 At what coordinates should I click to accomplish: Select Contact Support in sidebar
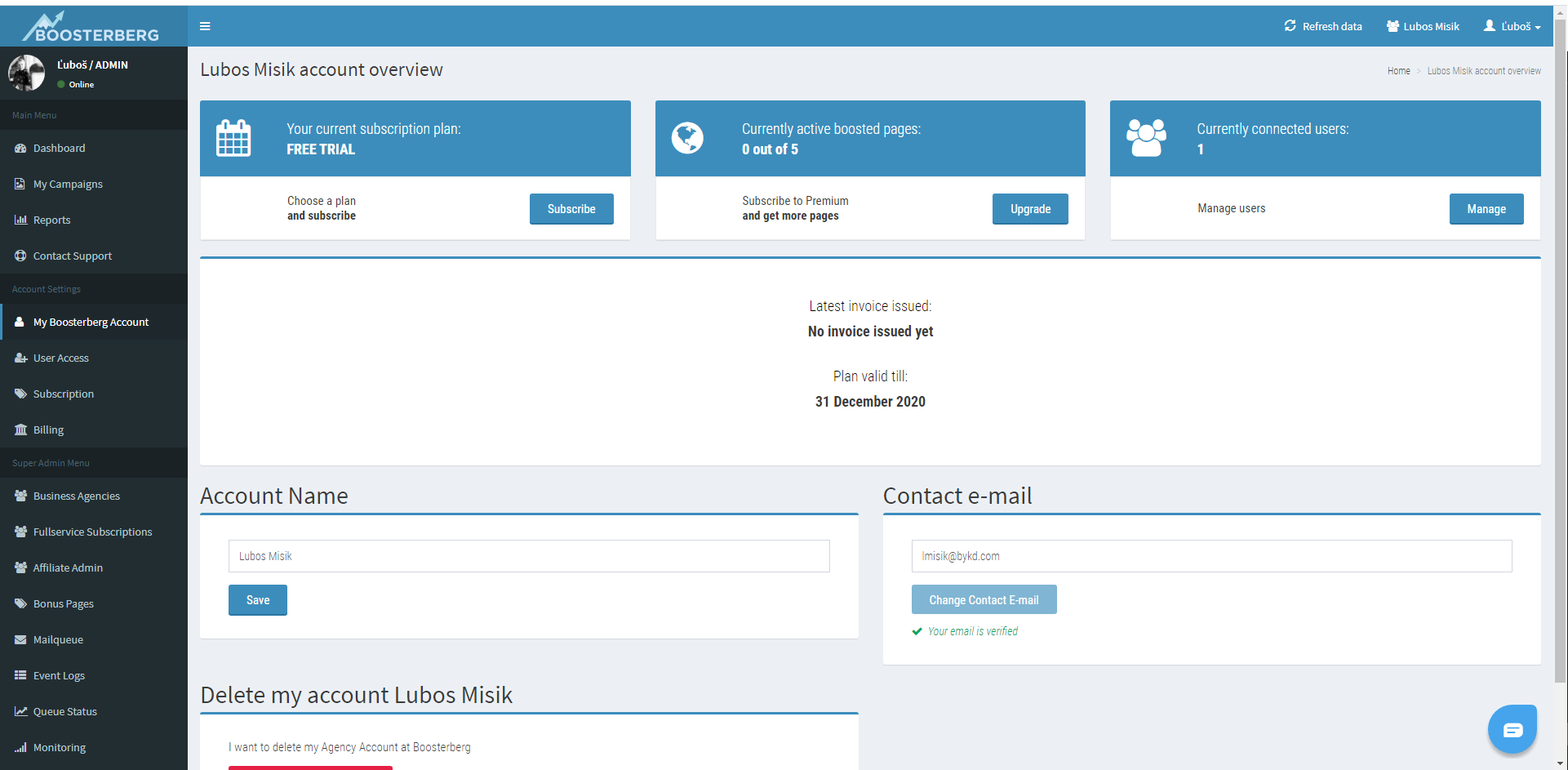(x=94, y=256)
